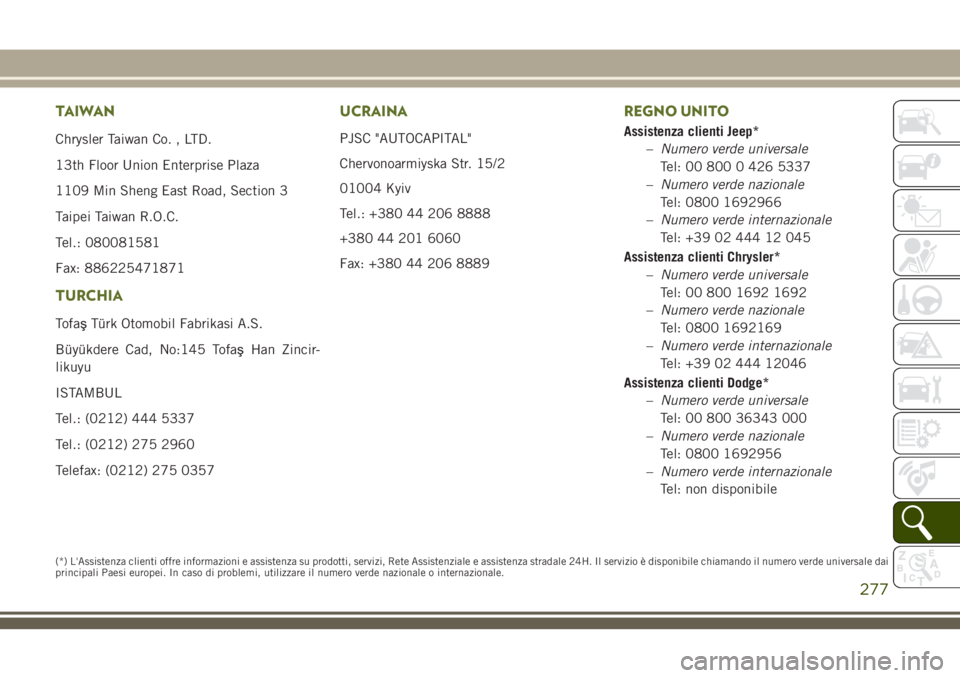This screenshot has width=960, height=678.
Task: Click Taiwan phone 'Tel.: 080081581'
Action: click(107, 243)
